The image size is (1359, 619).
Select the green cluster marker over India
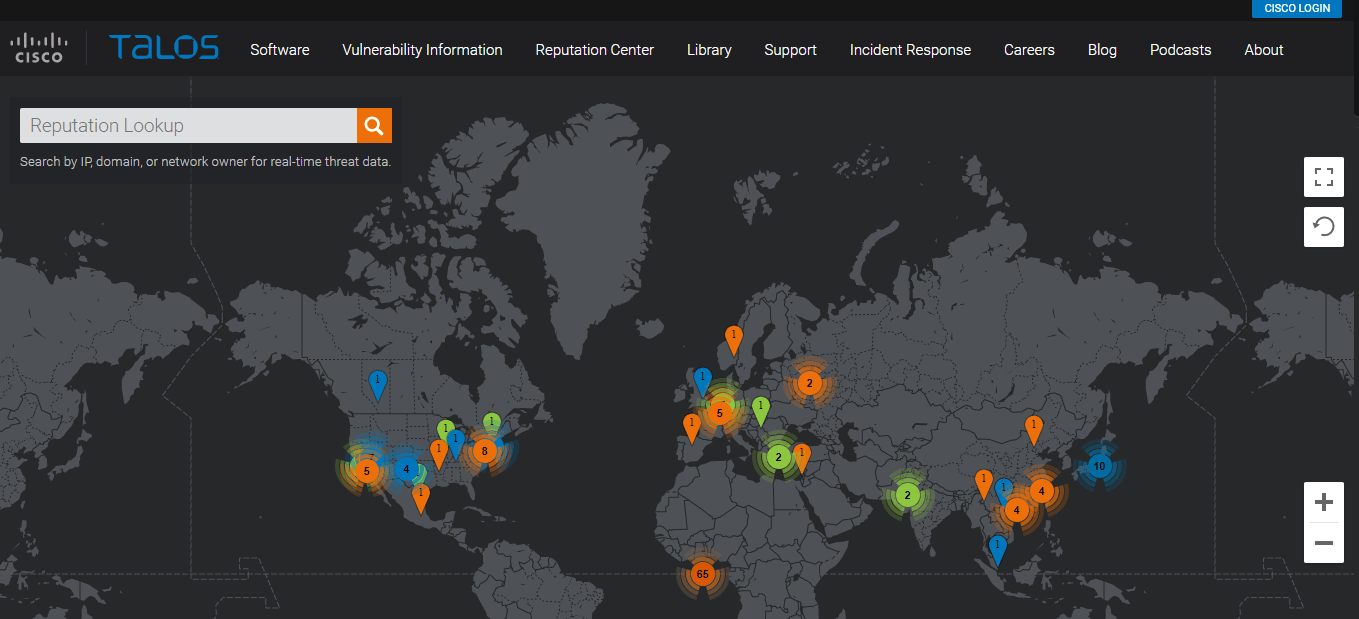[x=907, y=495]
